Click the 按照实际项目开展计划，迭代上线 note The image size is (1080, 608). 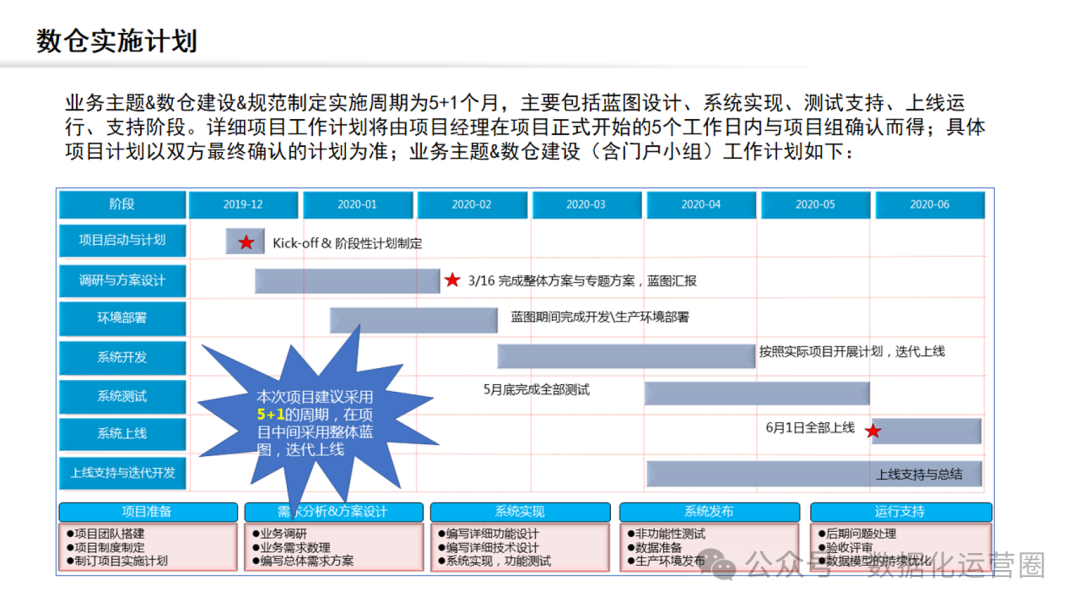pyautogui.click(x=852, y=352)
